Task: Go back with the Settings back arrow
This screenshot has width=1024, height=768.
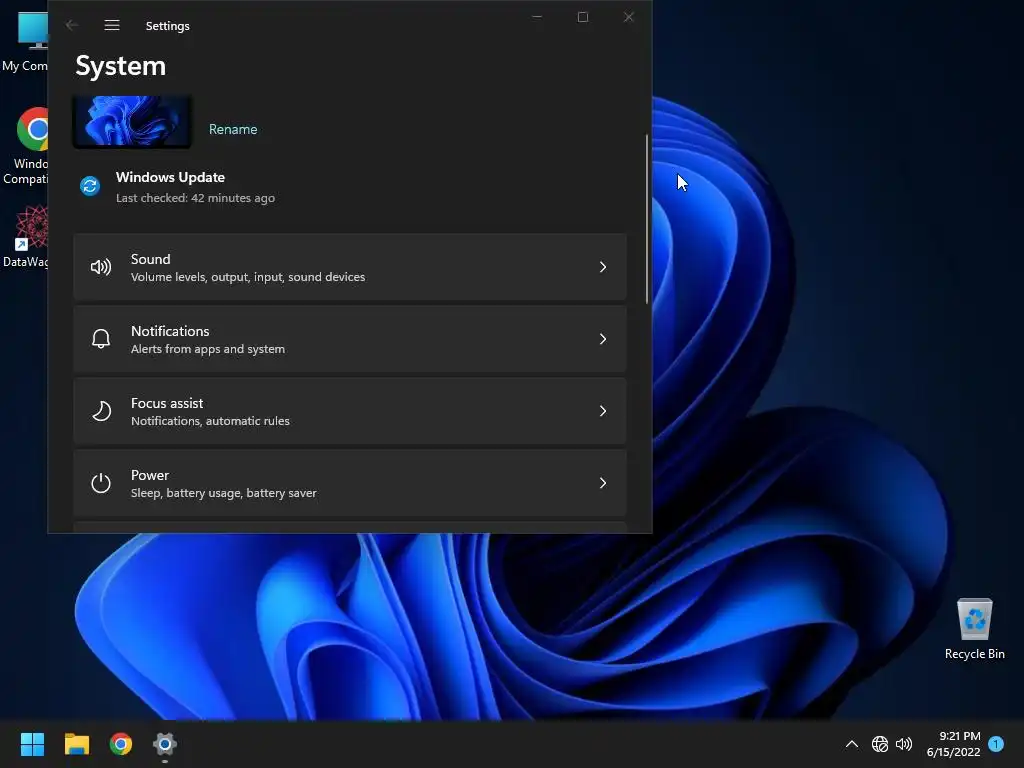Action: [x=72, y=25]
